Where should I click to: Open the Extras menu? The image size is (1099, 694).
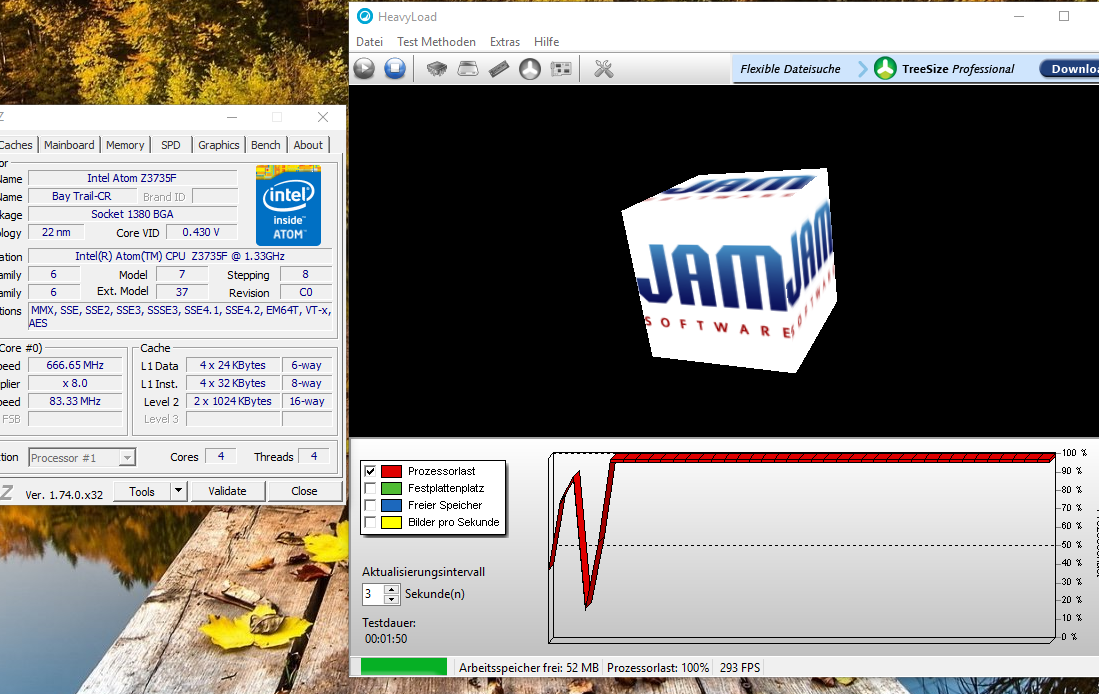(505, 42)
